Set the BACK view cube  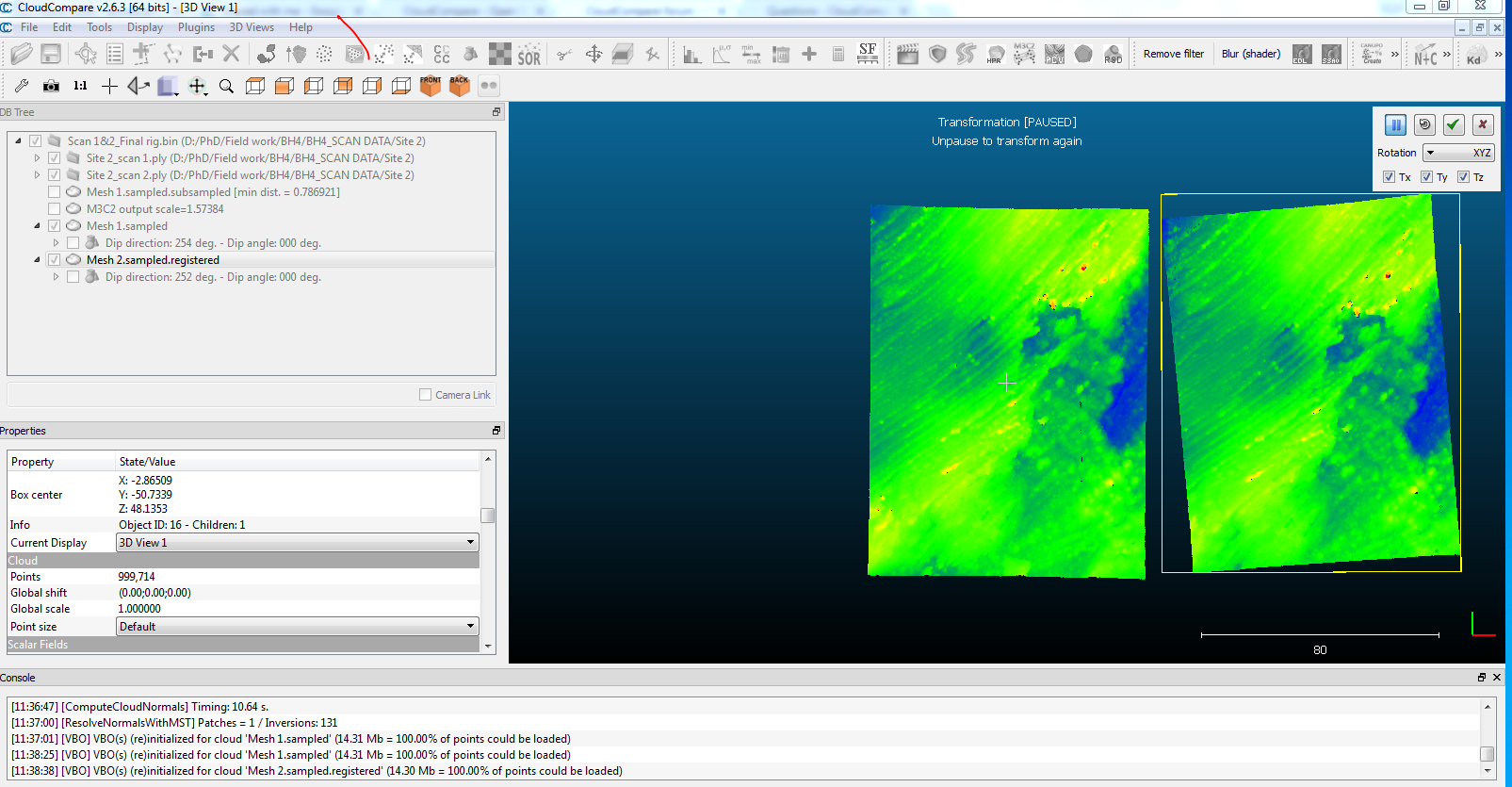tap(460, 86)
